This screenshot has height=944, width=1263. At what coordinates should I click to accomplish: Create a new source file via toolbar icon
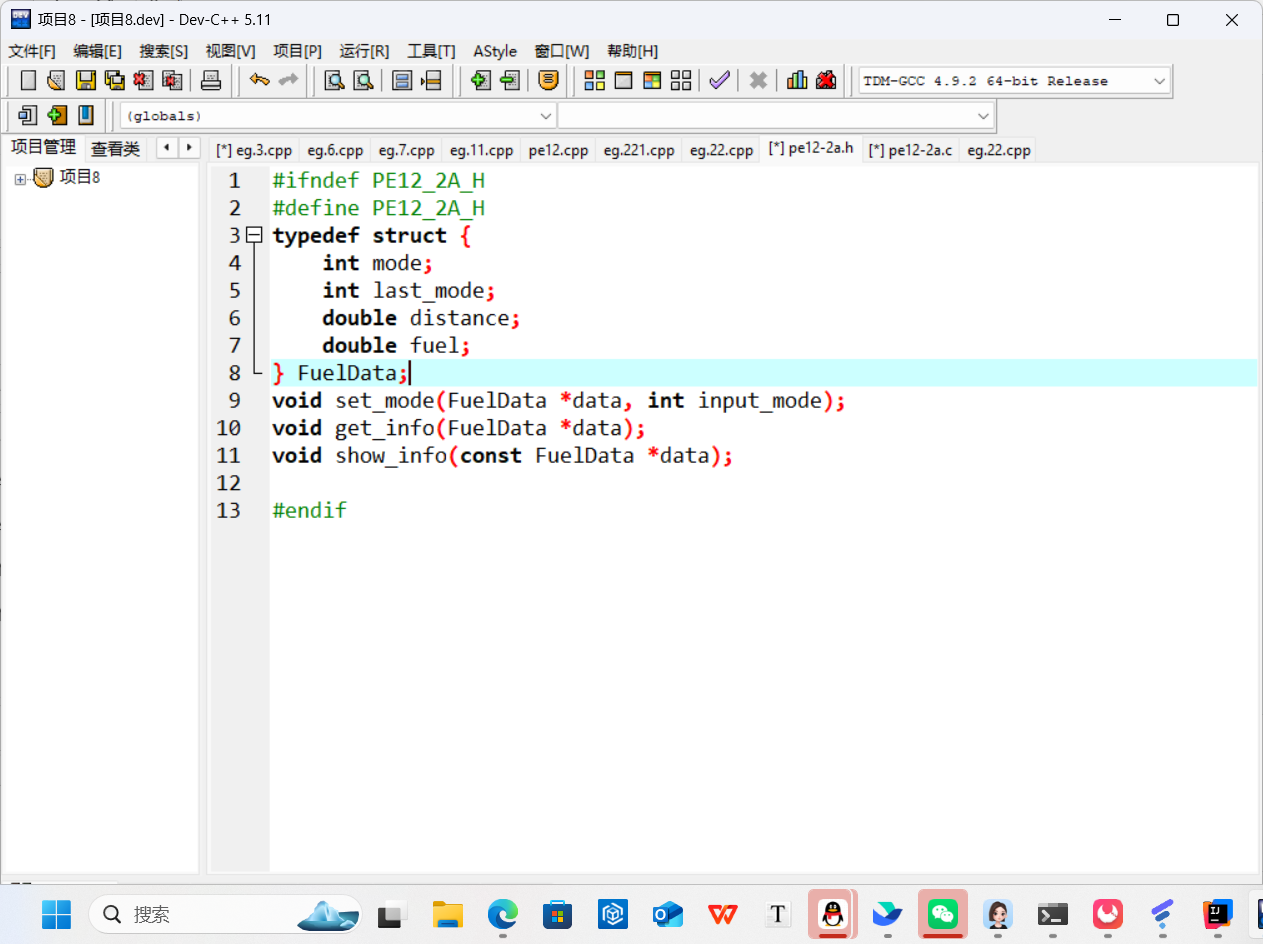coord(28,81)
